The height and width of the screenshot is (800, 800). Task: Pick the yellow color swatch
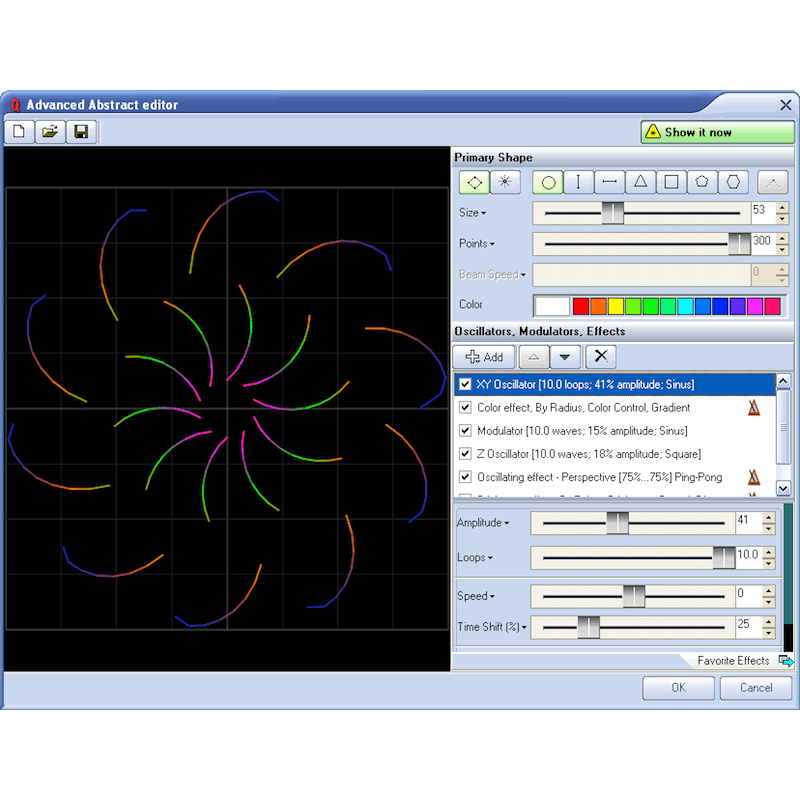[x=615, y=306]
